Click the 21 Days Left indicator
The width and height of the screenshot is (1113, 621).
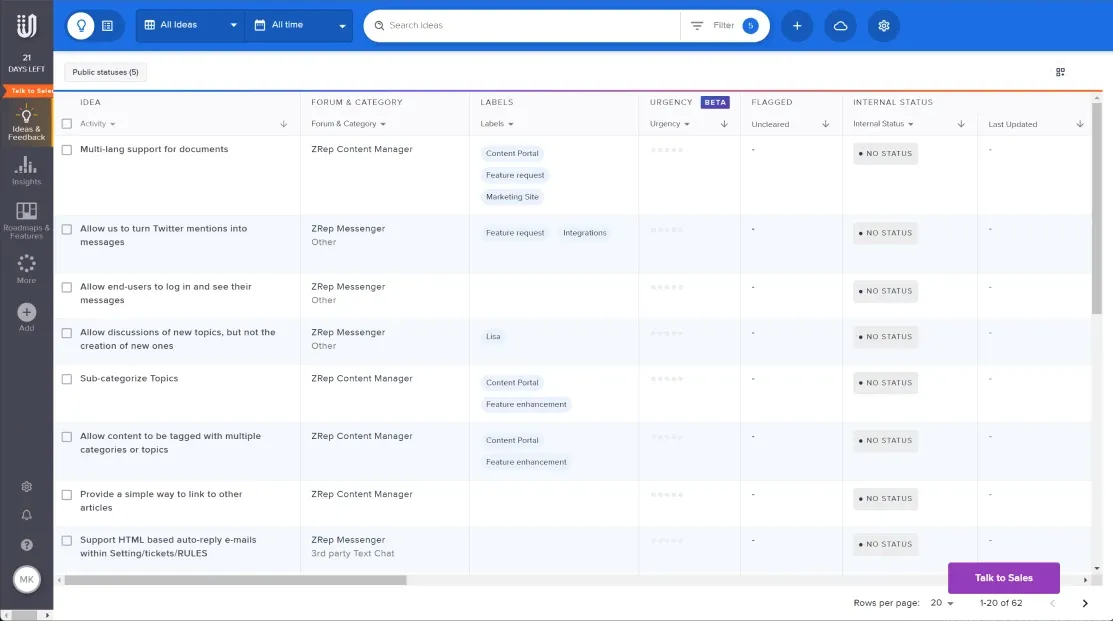(26, 63)
